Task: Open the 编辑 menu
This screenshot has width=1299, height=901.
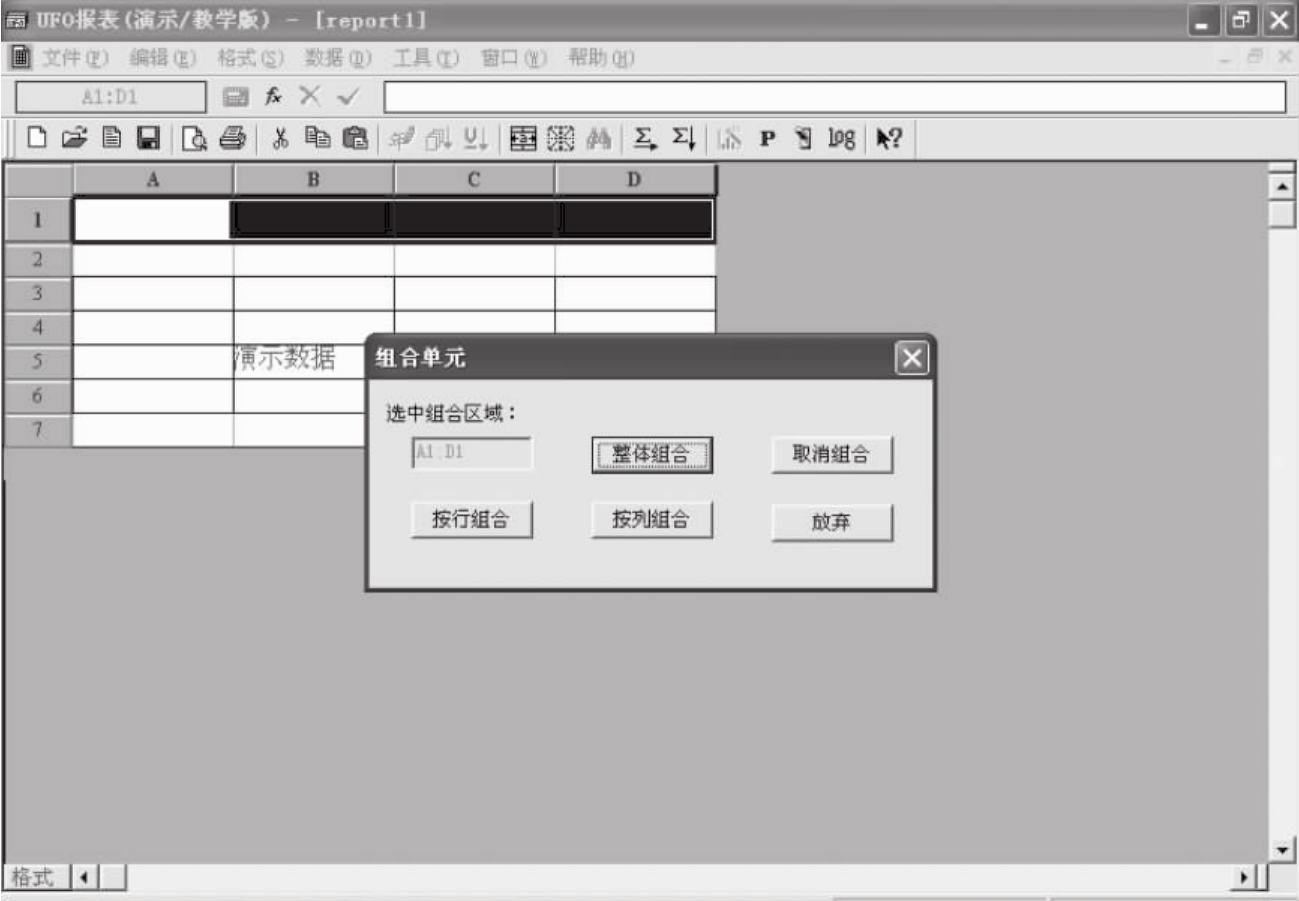Action: pyautogui.click(x=163, y=58)
